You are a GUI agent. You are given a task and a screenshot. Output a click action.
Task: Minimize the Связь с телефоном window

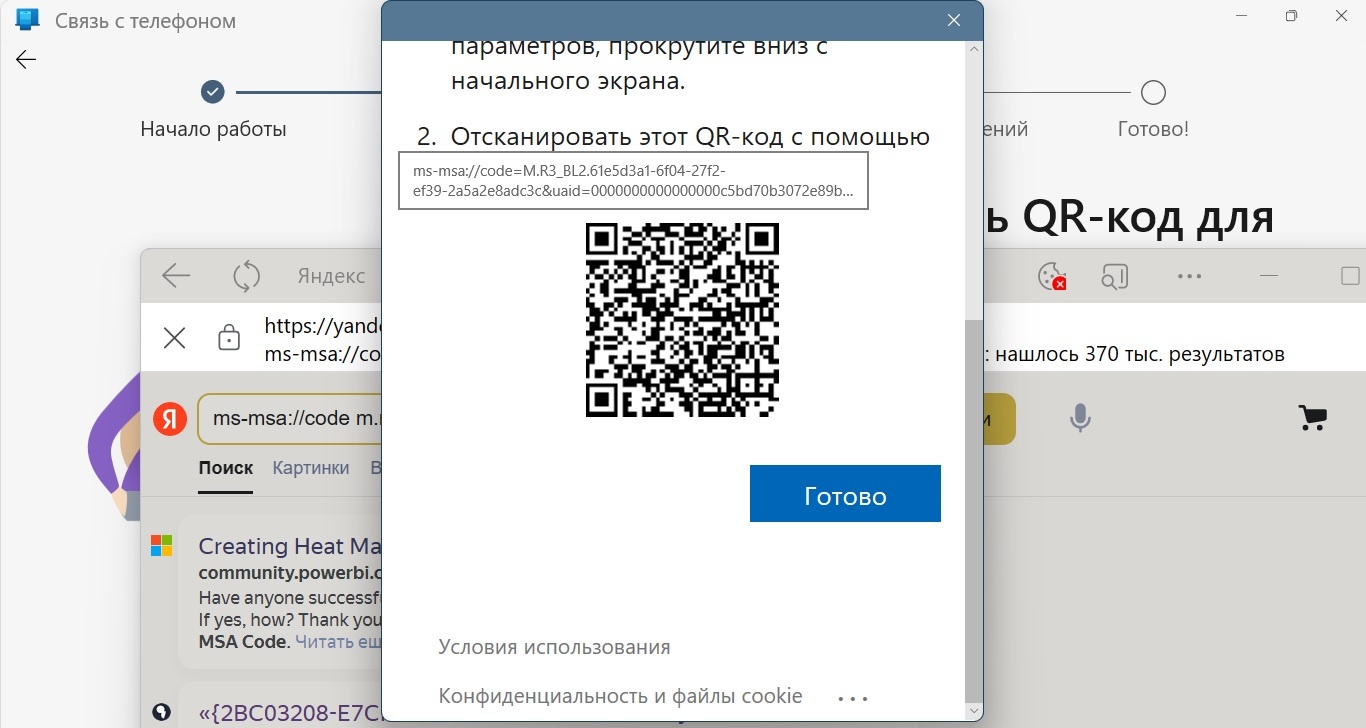(x=1241, y=16)
